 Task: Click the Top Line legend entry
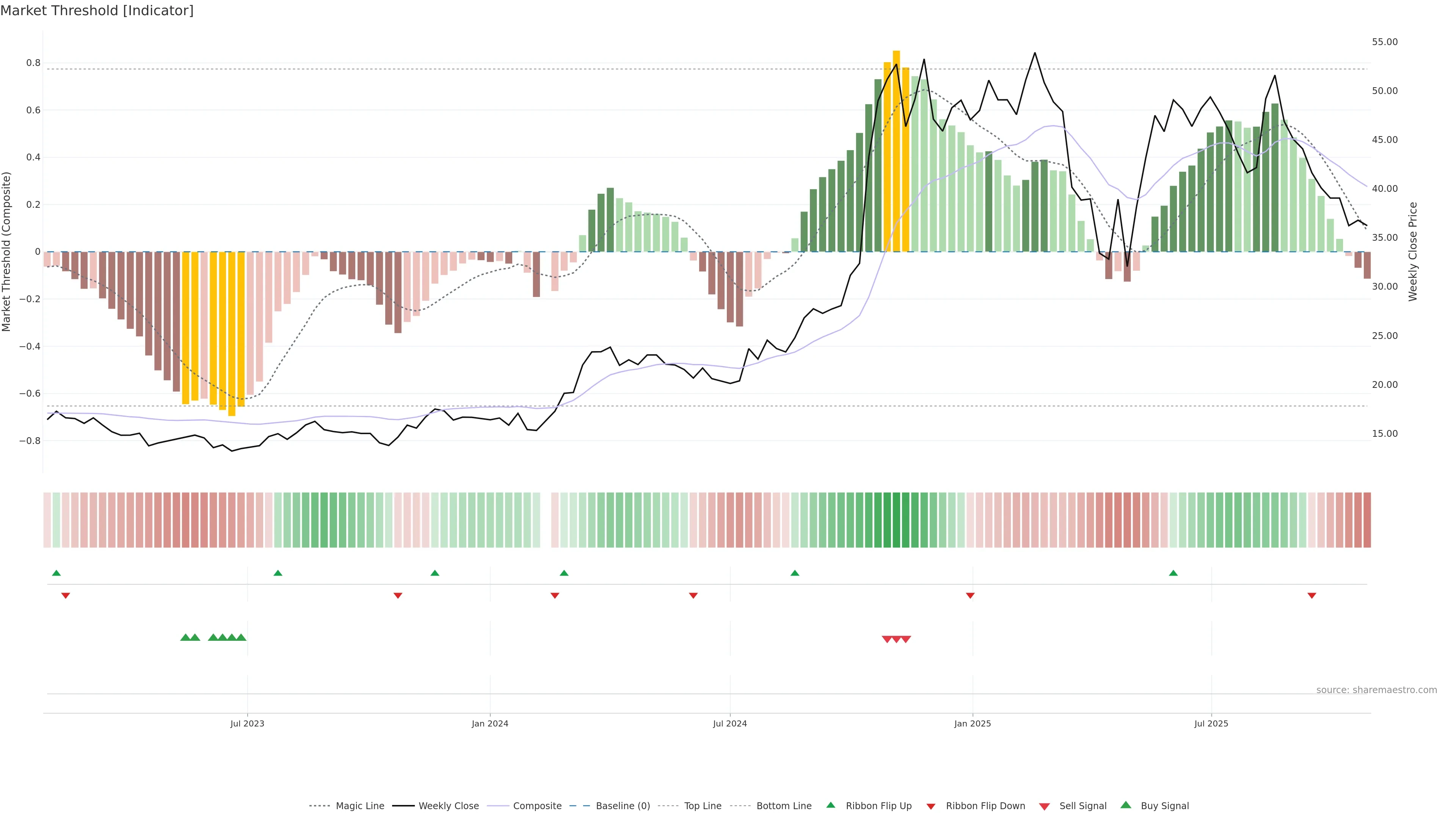703,805
